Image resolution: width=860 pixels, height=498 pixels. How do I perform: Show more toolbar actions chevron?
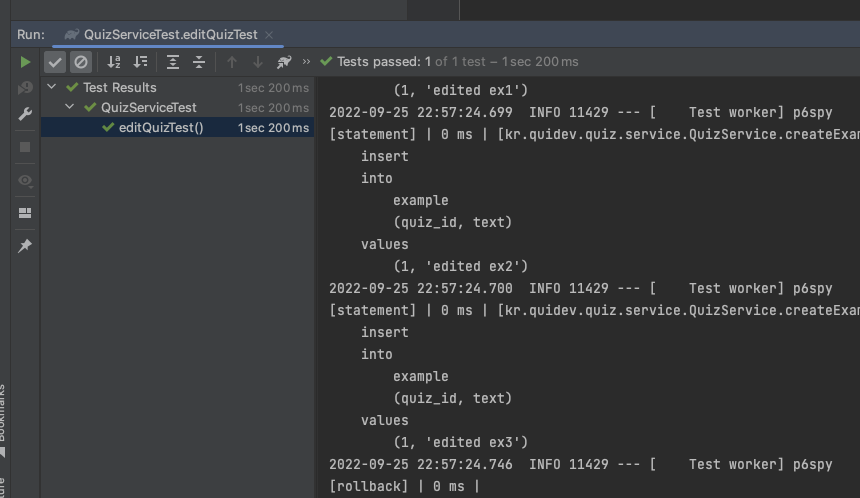[306, 61]
